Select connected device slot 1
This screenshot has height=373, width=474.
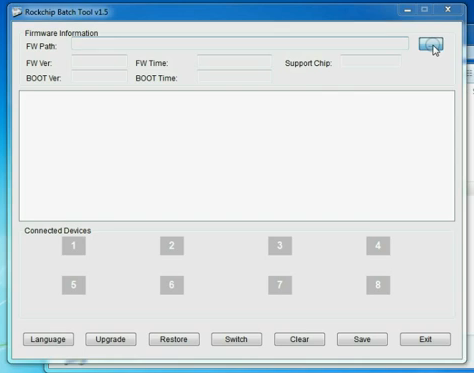pyautogui.click(x=74, y=246)
